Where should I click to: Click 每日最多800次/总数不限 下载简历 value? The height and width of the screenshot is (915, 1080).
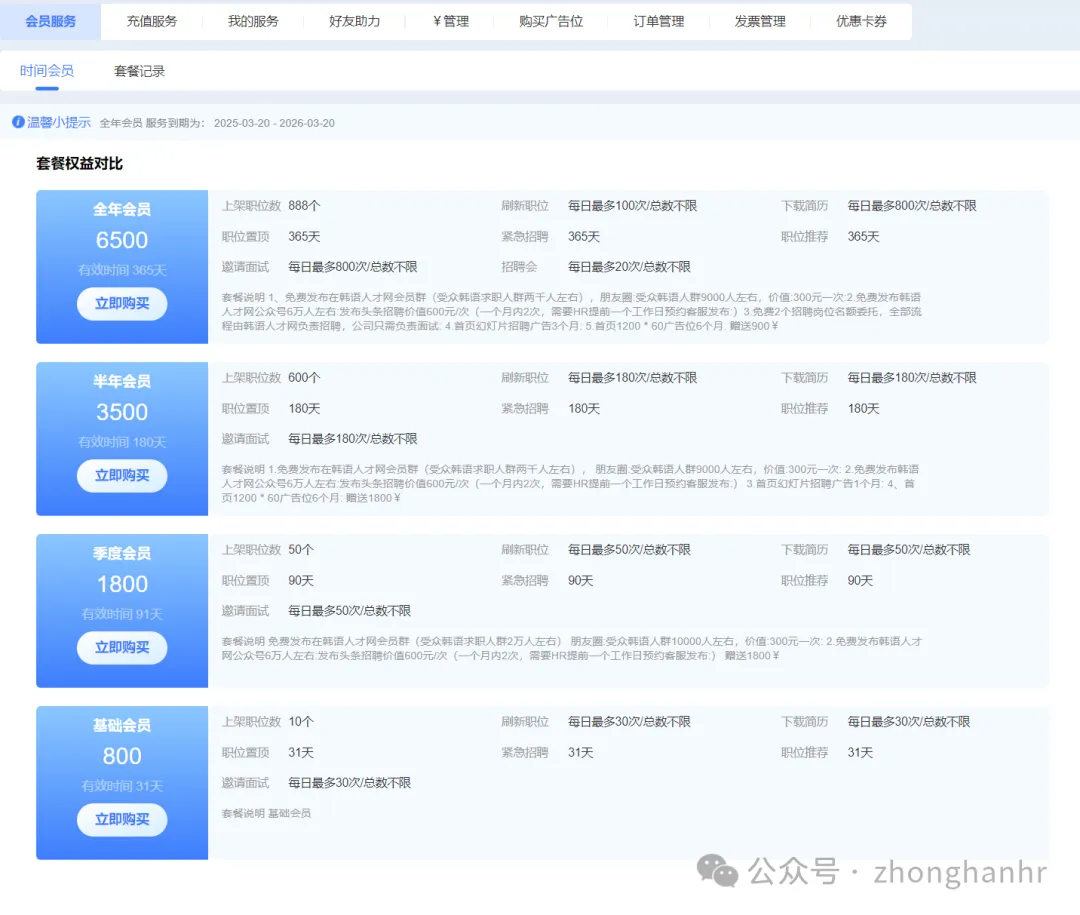[911, 206]
